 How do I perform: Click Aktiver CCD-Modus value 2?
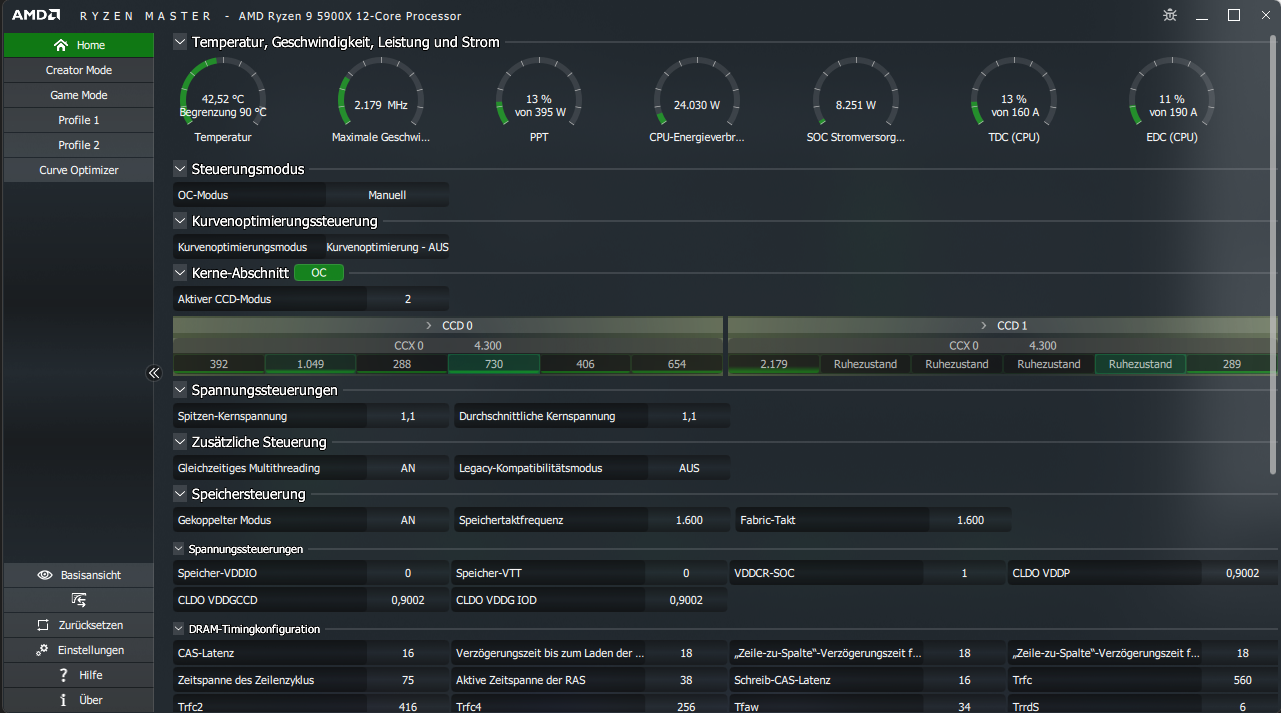tap(408, 299)
